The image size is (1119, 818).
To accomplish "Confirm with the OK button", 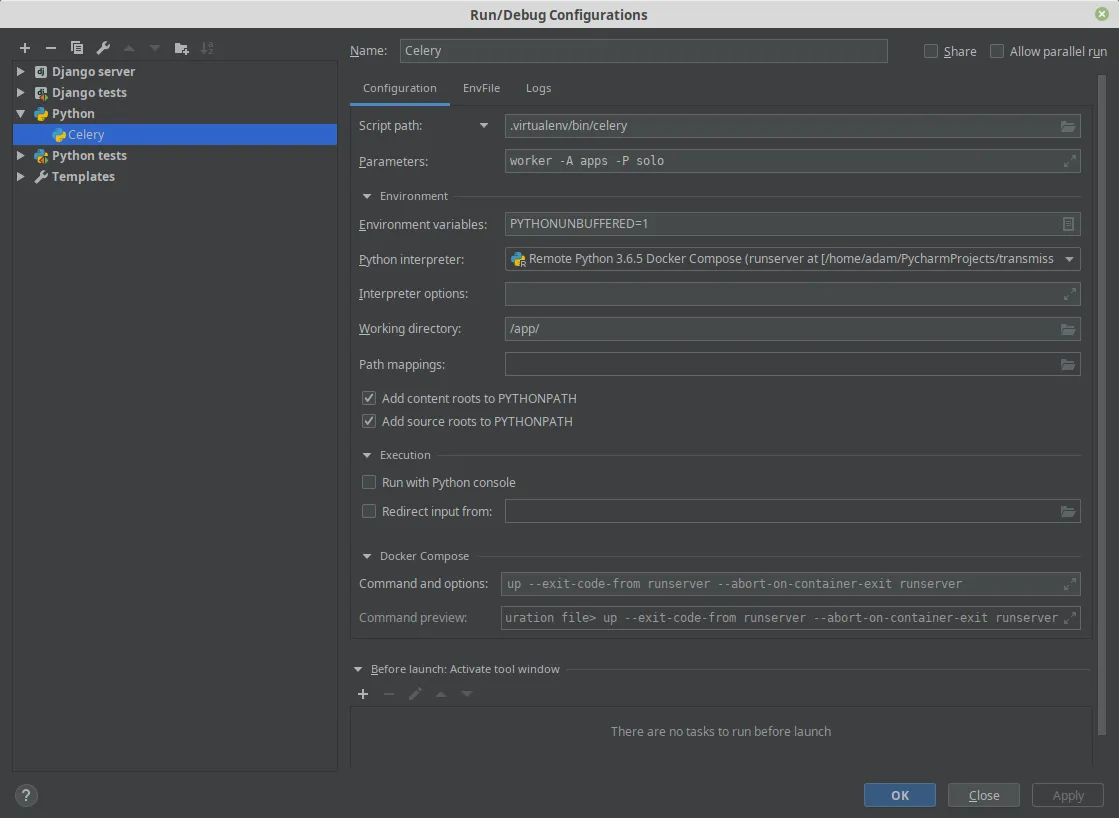I will click(899, 795).
